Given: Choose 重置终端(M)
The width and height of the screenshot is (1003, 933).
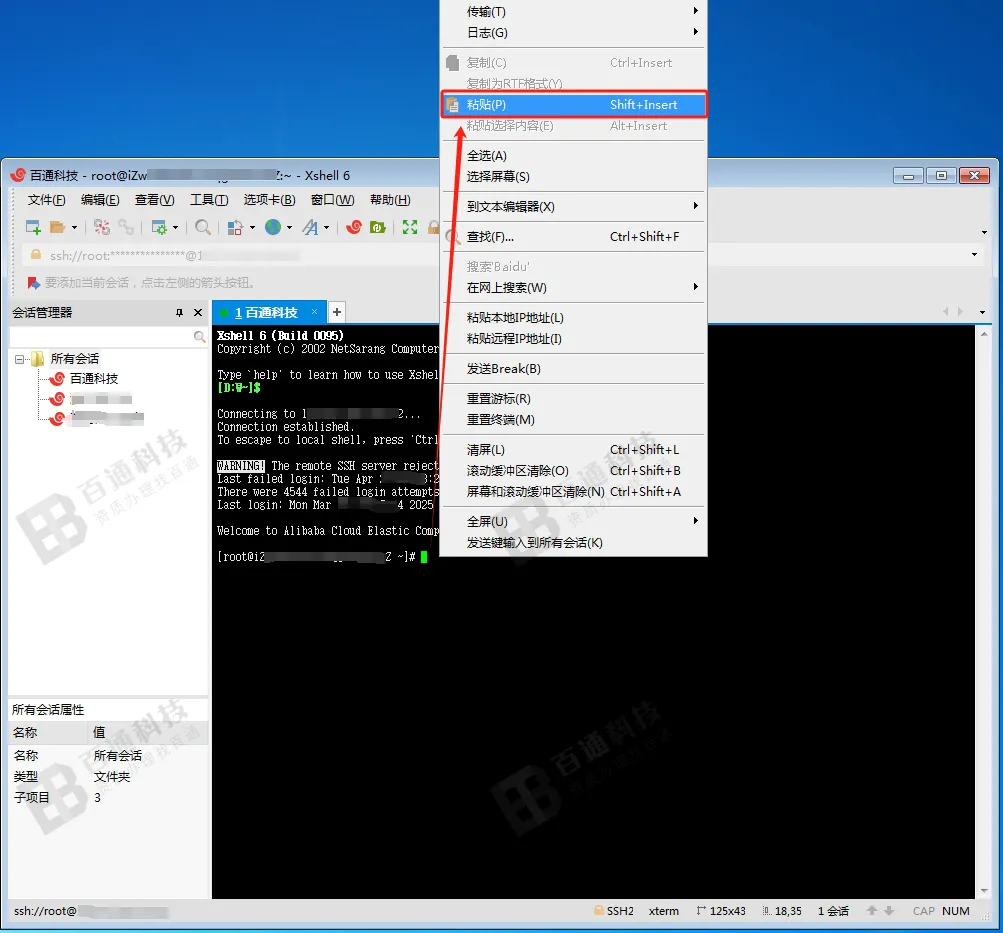Looking at the screenshot, I should 574,419.
